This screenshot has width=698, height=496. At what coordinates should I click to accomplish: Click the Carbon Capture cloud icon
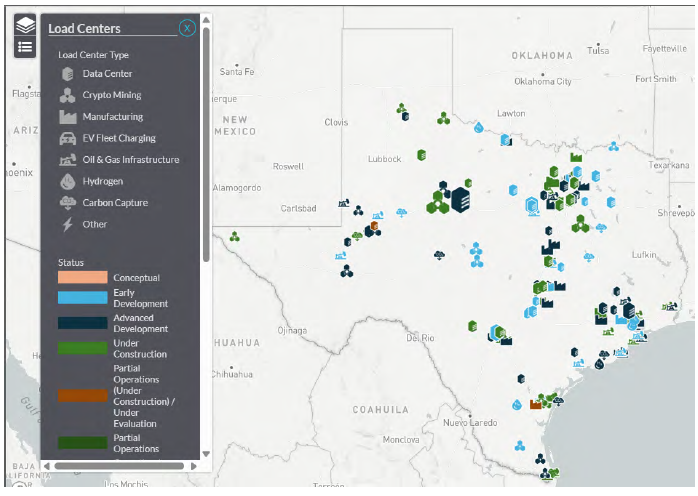point(67,203)
